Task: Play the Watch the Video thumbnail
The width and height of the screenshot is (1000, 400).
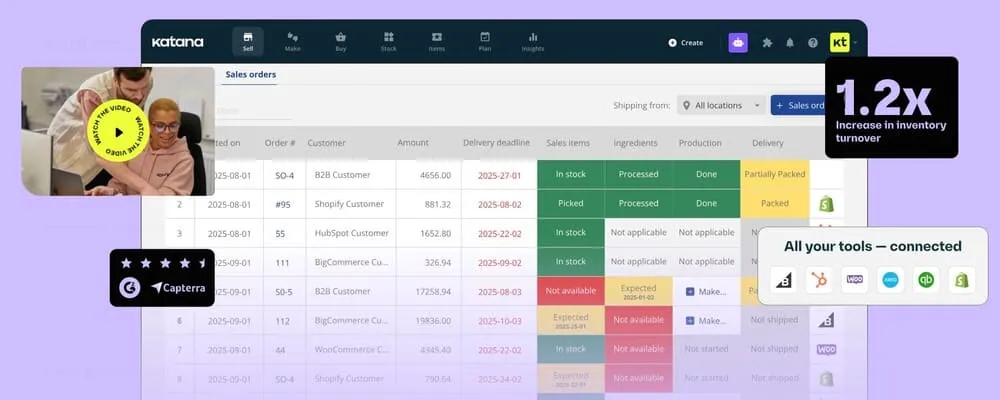Action: click(118, 132)
